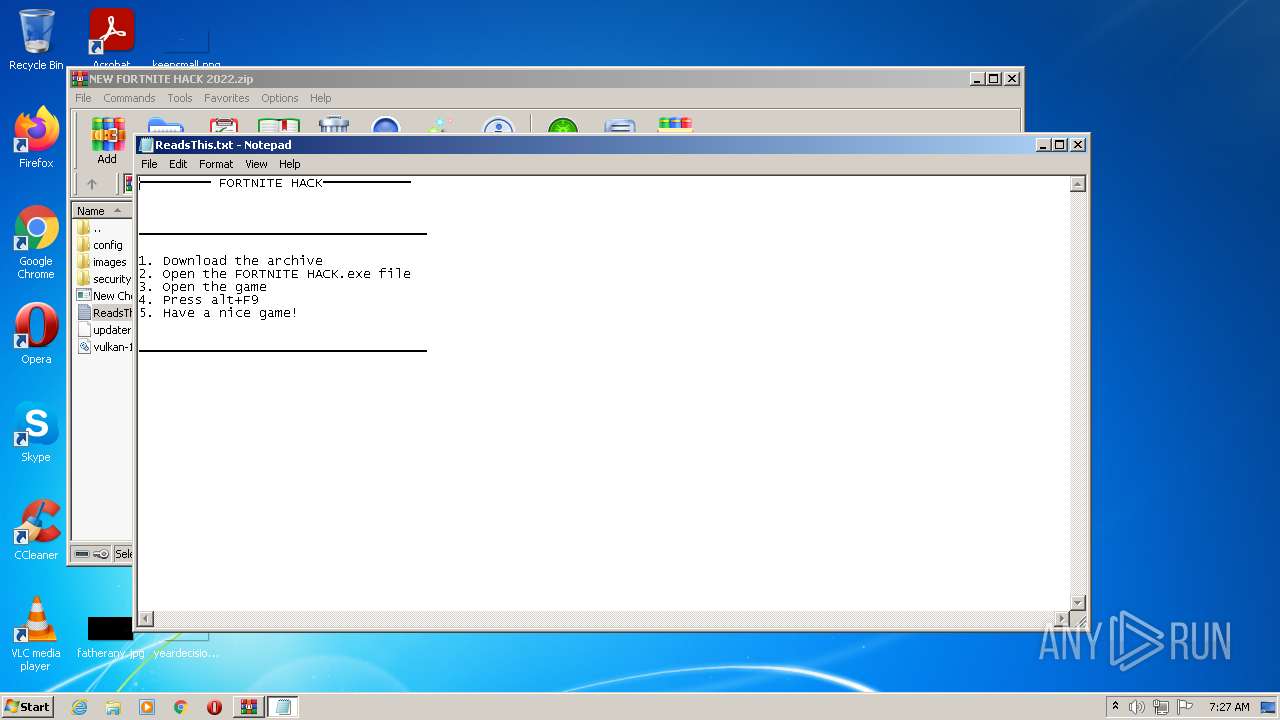Click Notepad vertical scrollbar down arrow
This screenshot has height=720, width=1280.
point(1077,602)
